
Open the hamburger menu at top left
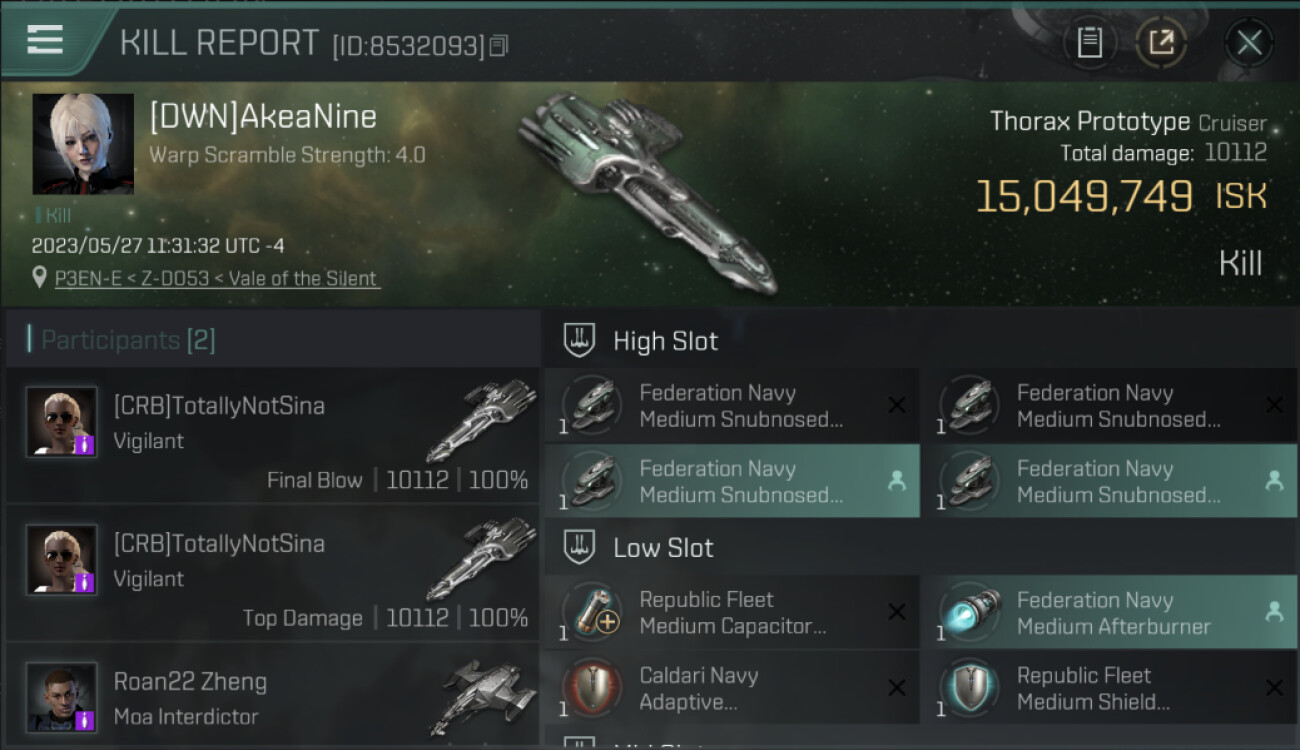[45, 40]
